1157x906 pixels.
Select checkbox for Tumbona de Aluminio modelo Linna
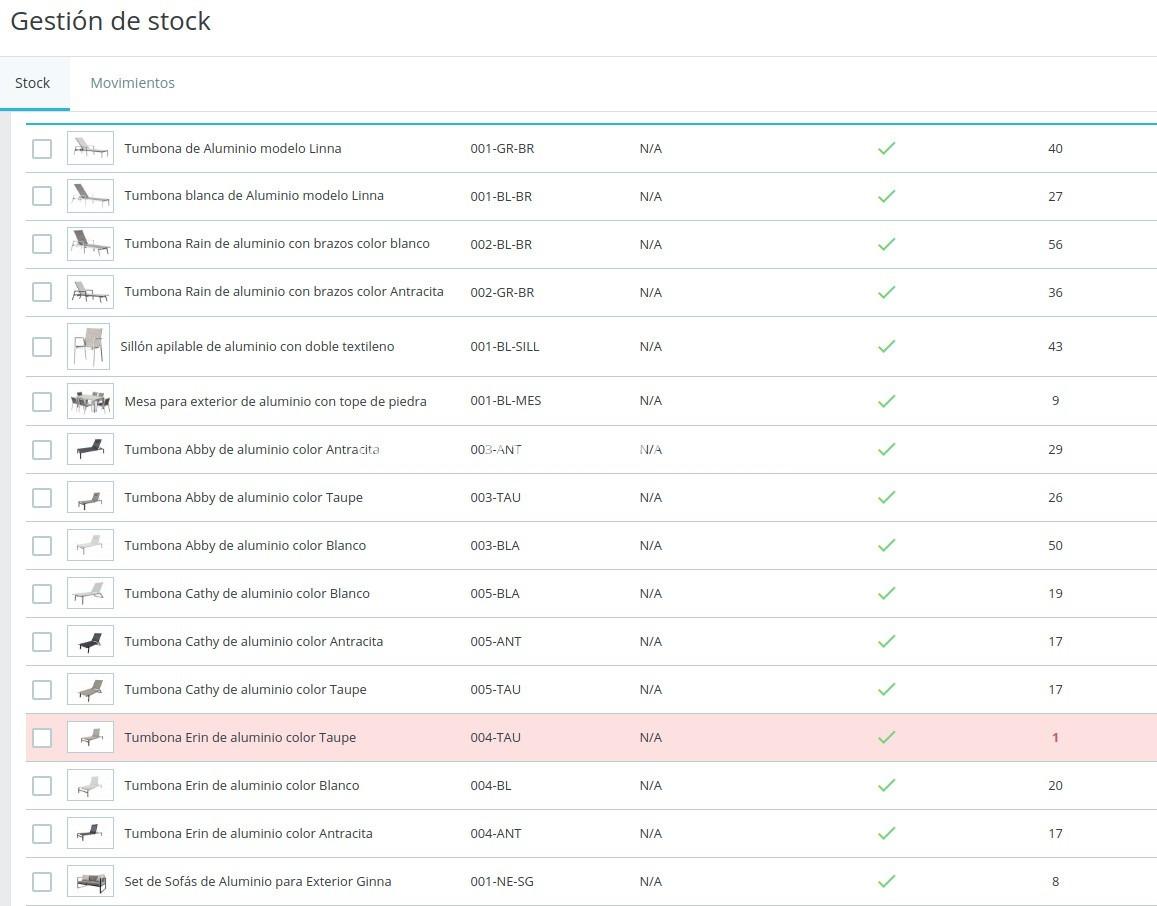click(x=42, y=149)
